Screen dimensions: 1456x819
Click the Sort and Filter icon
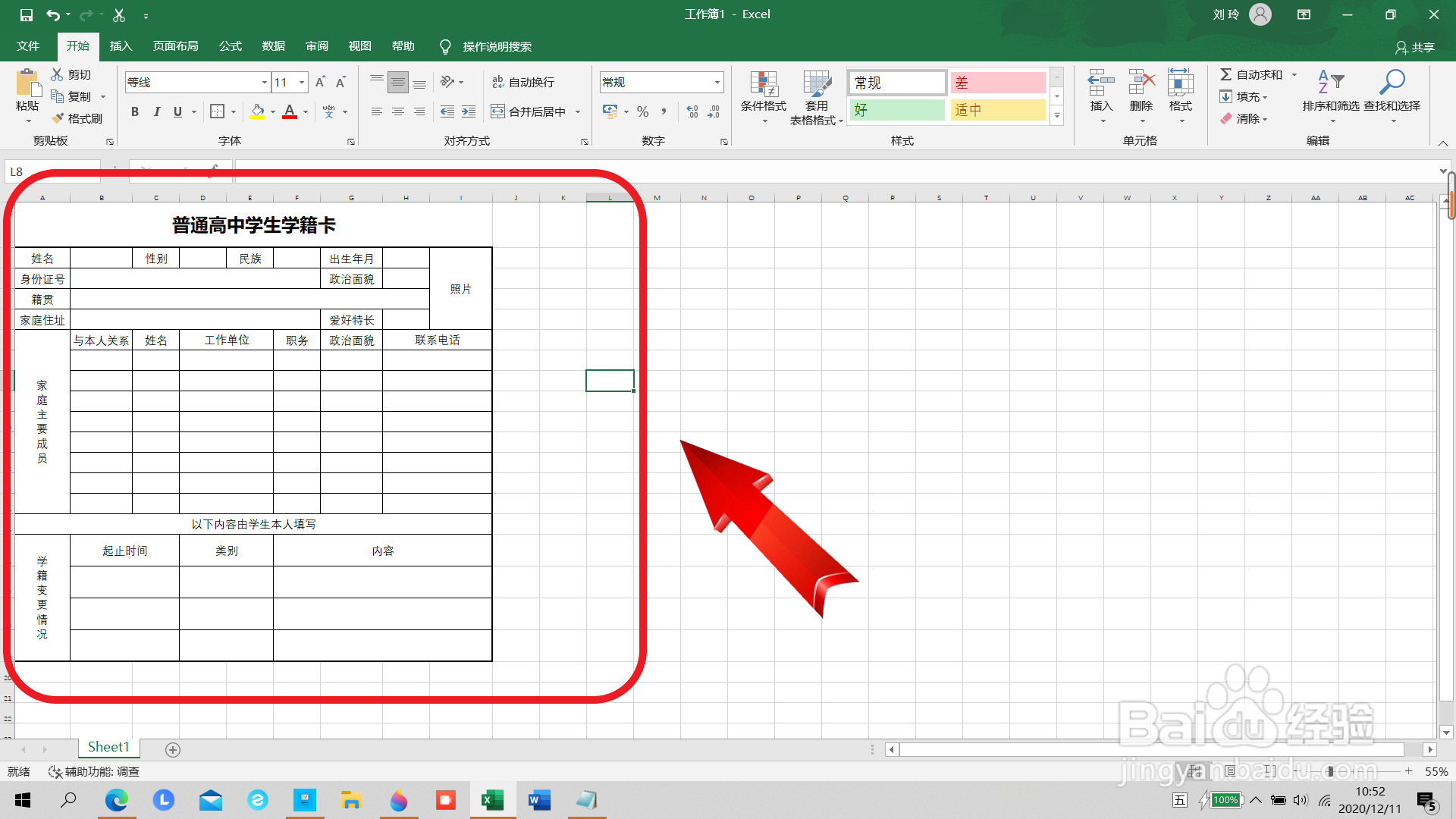(1330, 82)
